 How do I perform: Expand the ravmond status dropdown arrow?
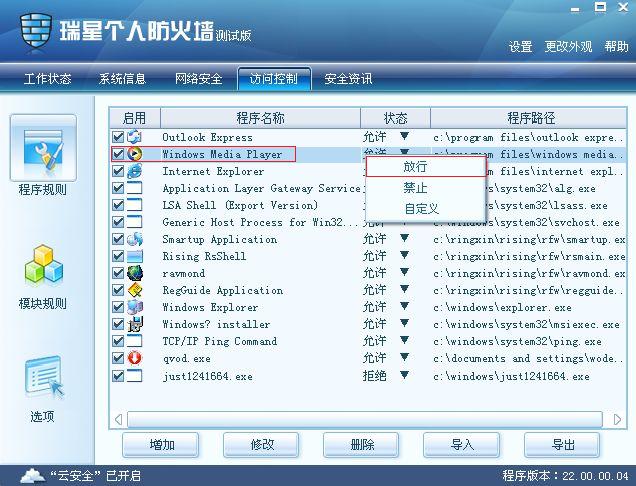pyautogui.click(x=404, y=272)
